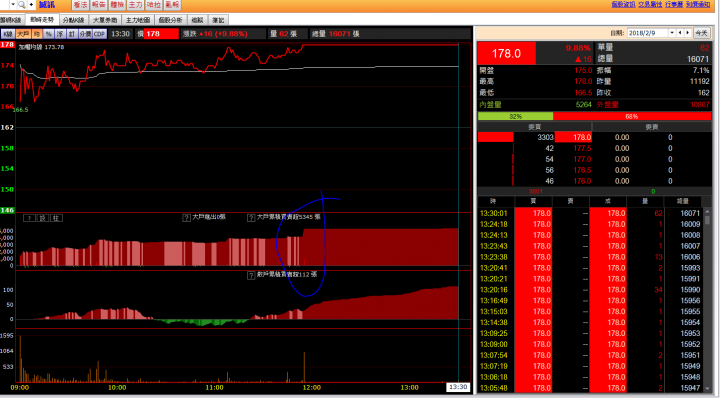Open the 報告 toolbar button

98,5
